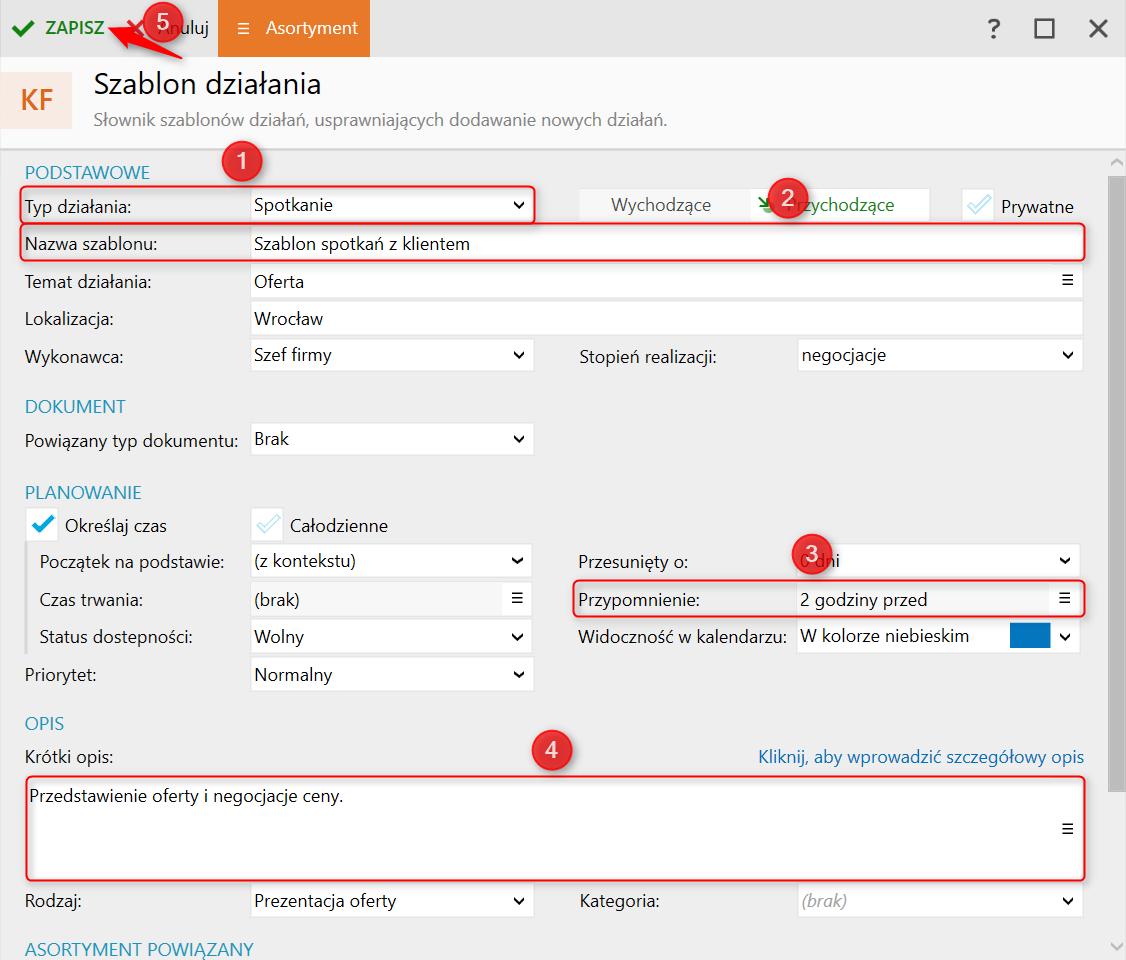Open the help question mark icon
Viewport: 1126px width, 960px height.
coord(993,29)
